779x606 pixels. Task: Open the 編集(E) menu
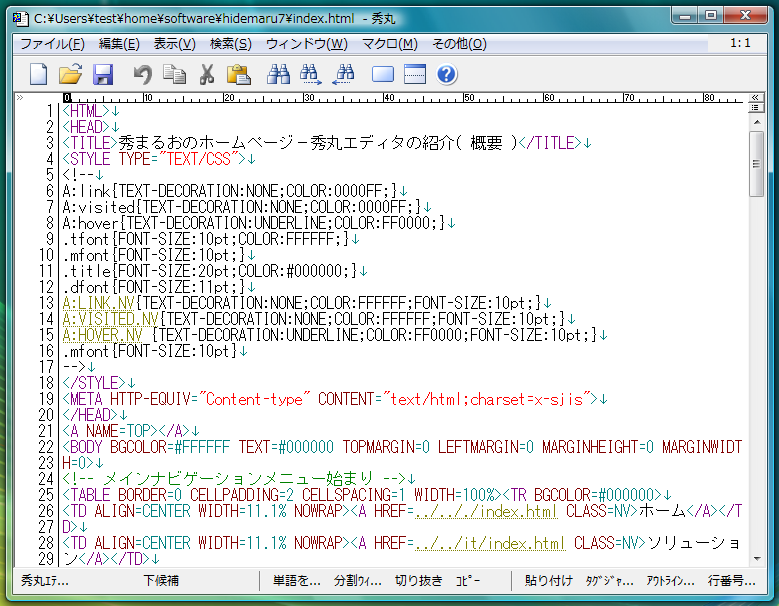click(119, 44)
